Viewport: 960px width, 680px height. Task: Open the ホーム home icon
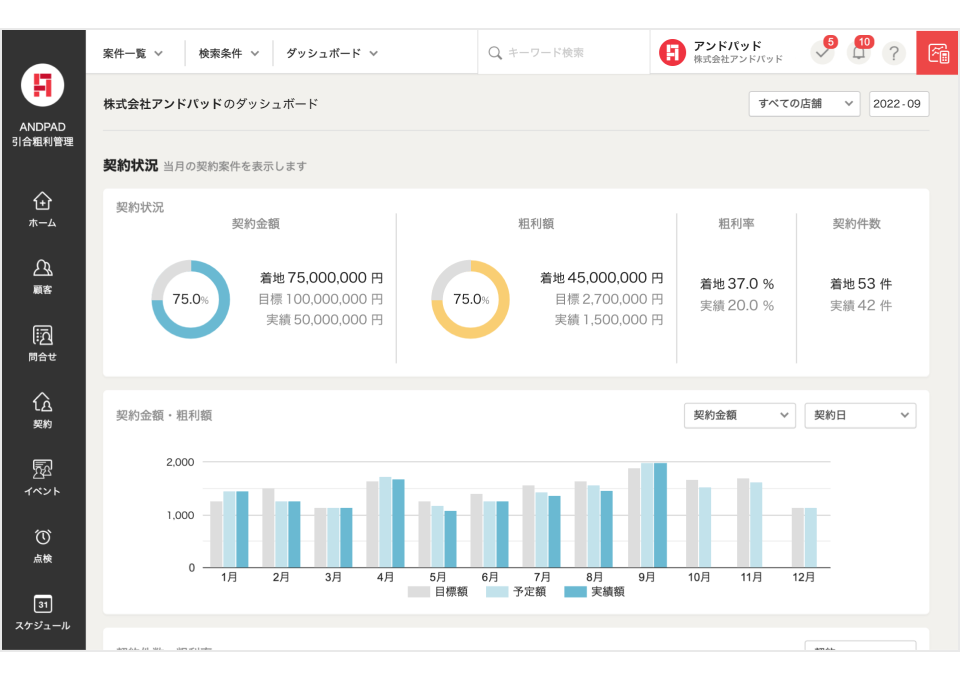[x=42, y=201]
